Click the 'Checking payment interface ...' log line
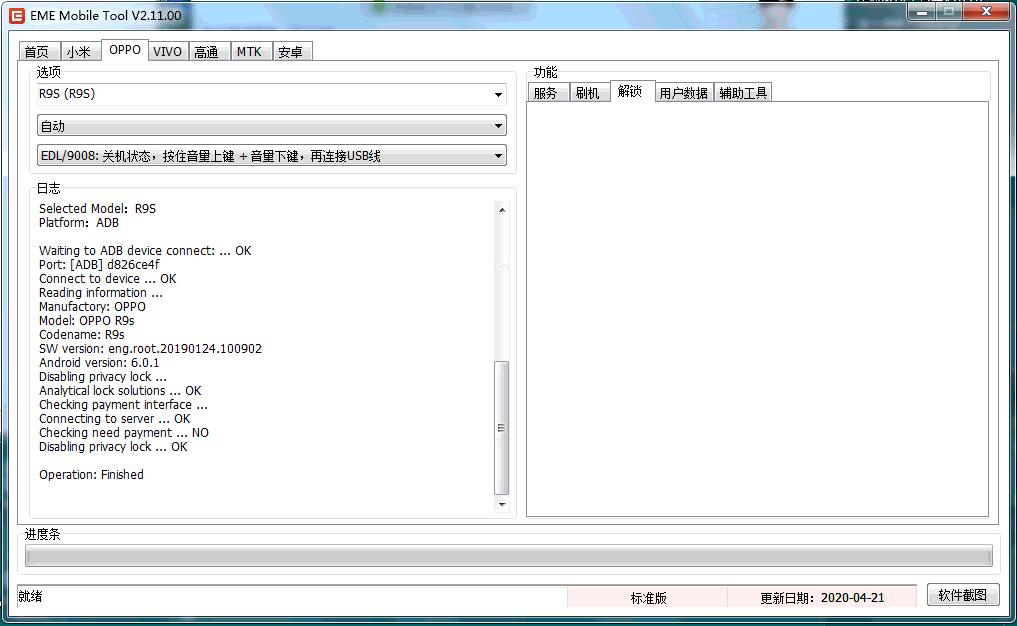The image size is (1017, 626). click(x=123, y=405)
